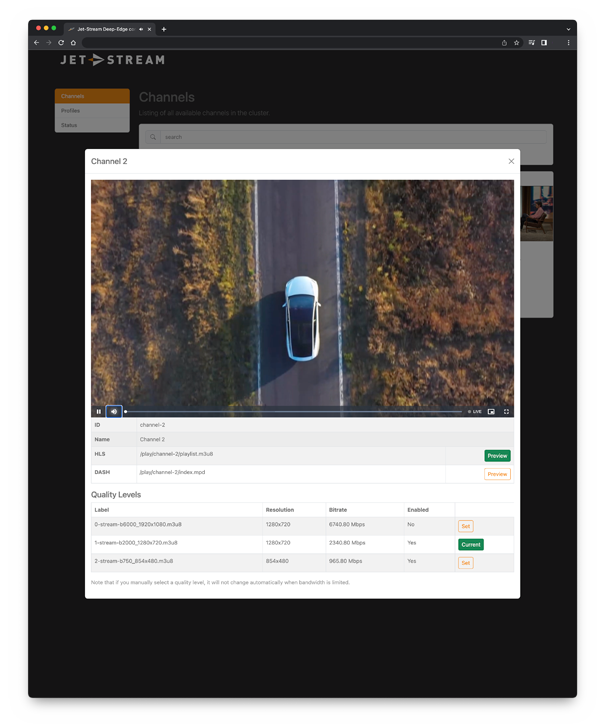This screenshot has height=724, width=597.
Task: Click the Quality Levels heading
Action: click(x=116, y=495)
